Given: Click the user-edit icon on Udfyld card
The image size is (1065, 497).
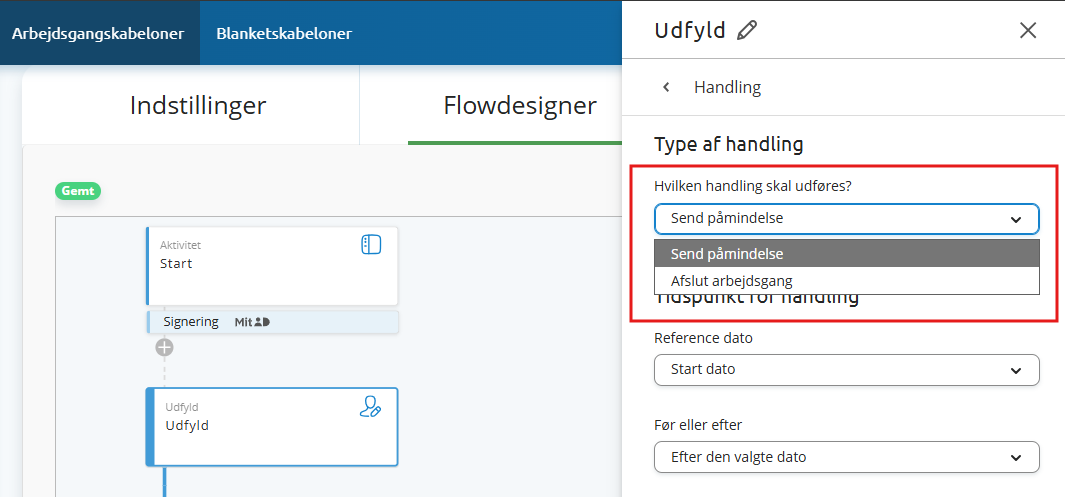Looking at the screenshot, I should coord(370,406).
